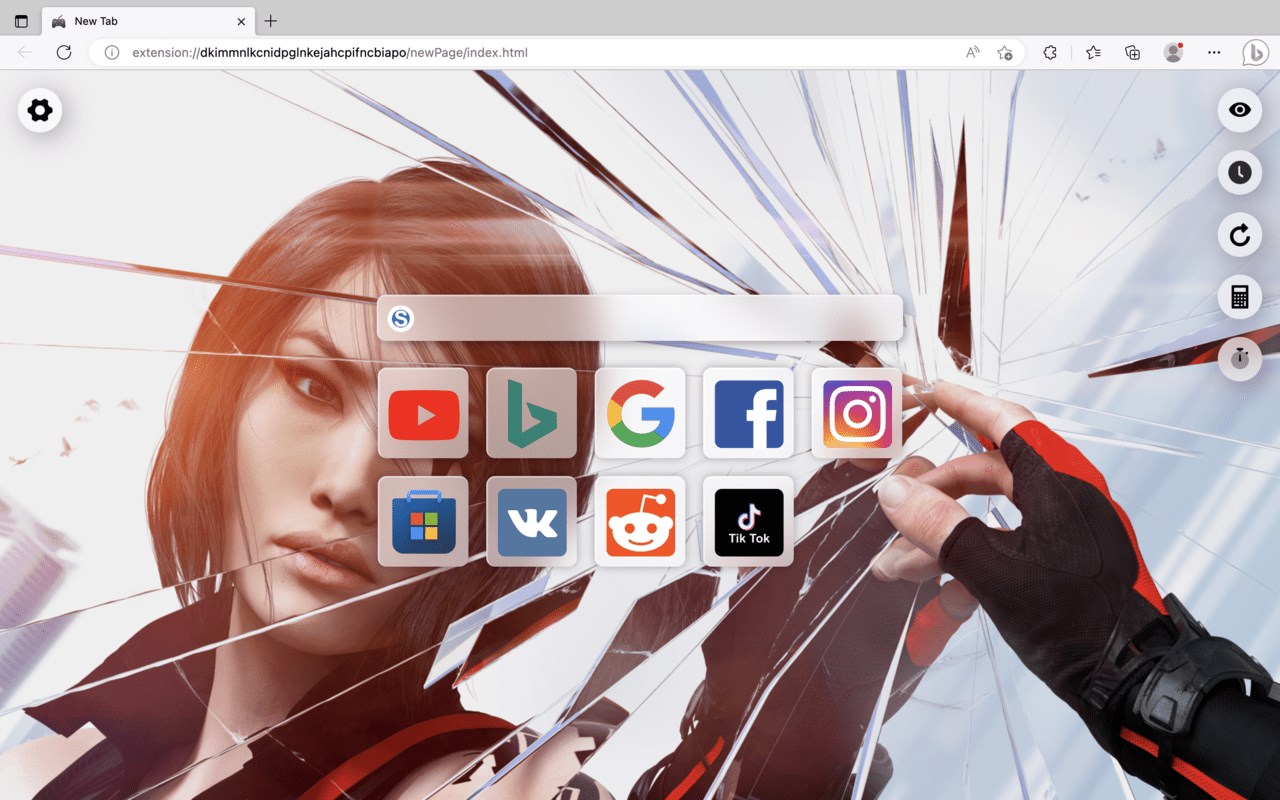Open the Microsoft Store shortcut tile
Screen dimensions: 1280x800
pyautogui.click(x=423, y=521)
